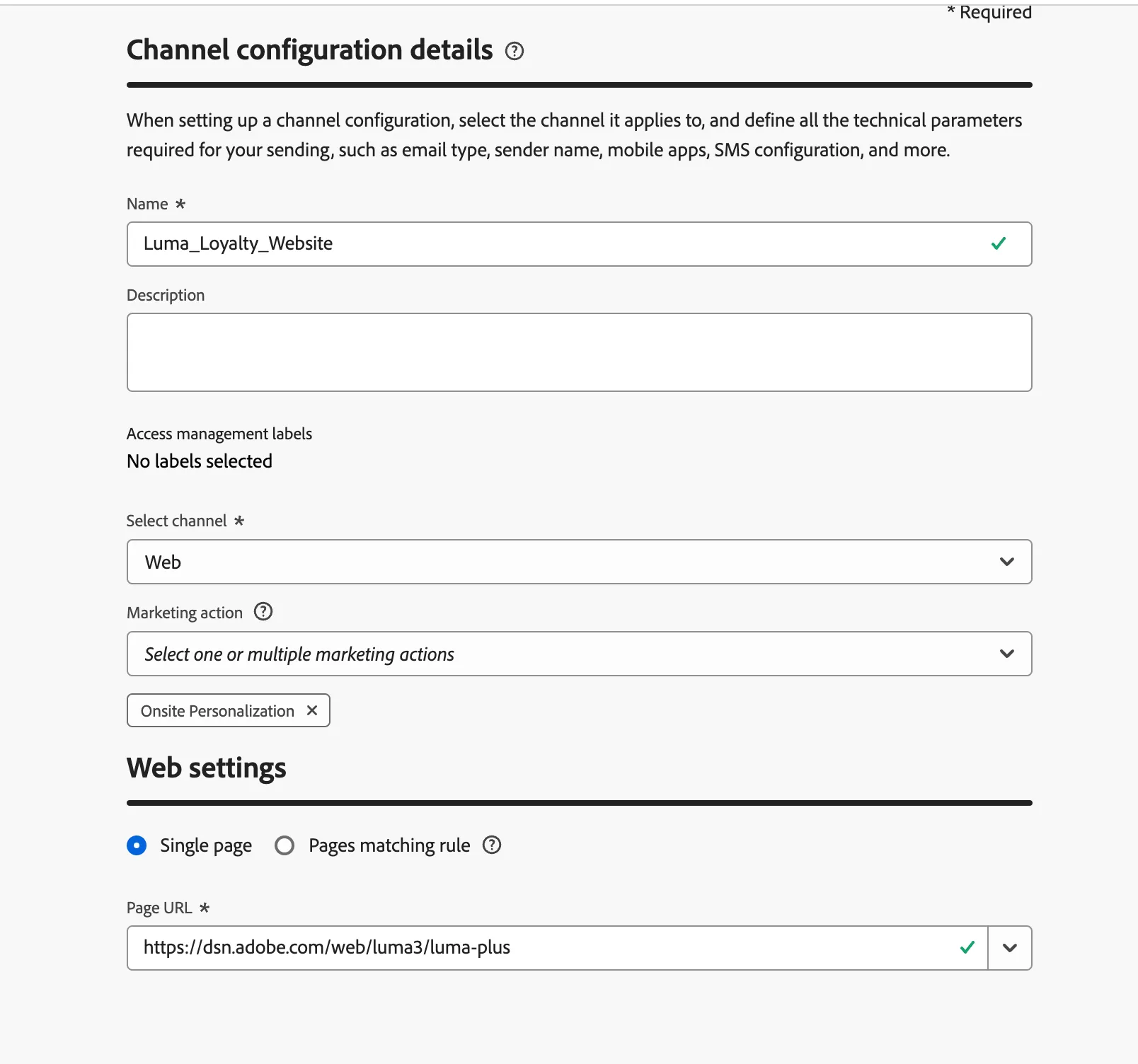Click the Access management labels text
This screenshot has width=1138, height=1064.
(x=219, y=434)
